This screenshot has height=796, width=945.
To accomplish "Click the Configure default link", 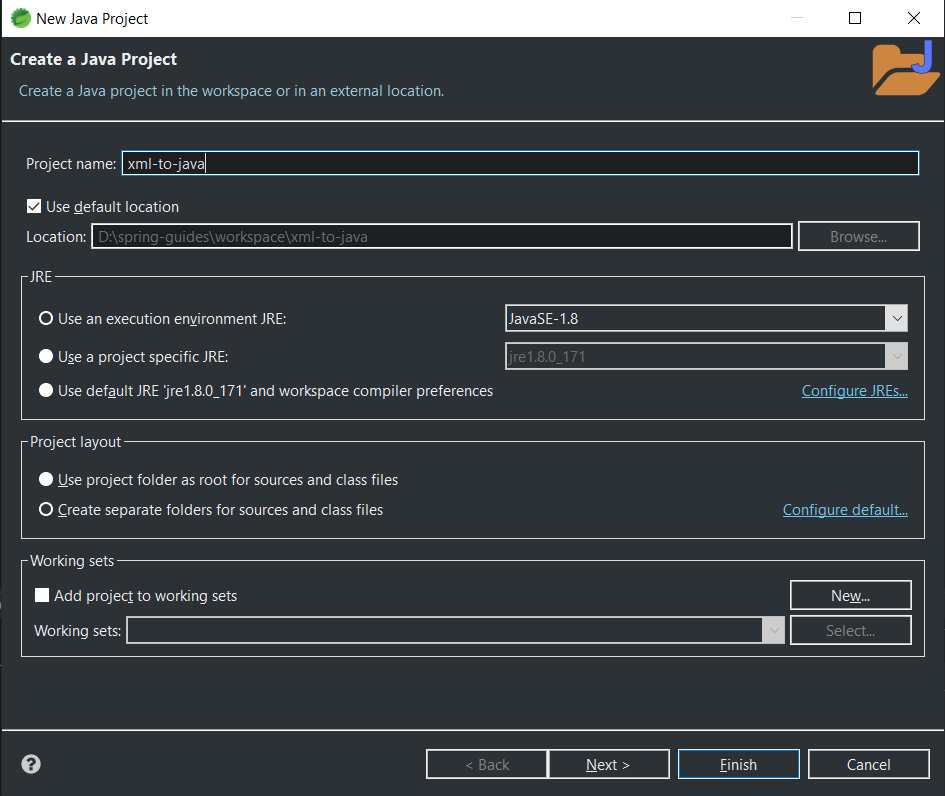I will (845, 510).
